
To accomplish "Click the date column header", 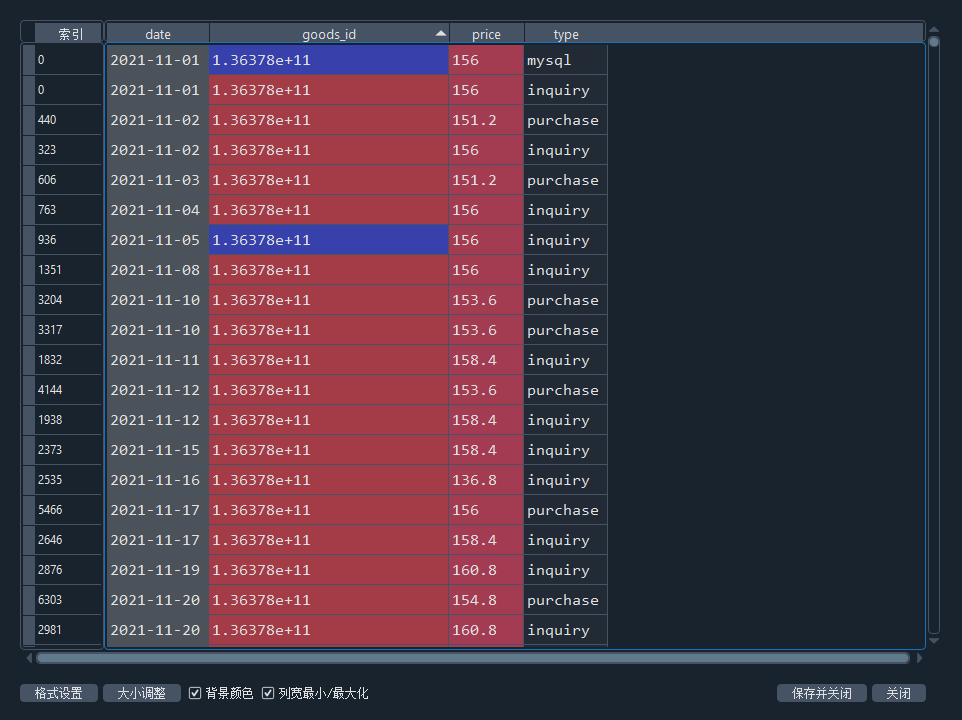I will click(157, 33).
